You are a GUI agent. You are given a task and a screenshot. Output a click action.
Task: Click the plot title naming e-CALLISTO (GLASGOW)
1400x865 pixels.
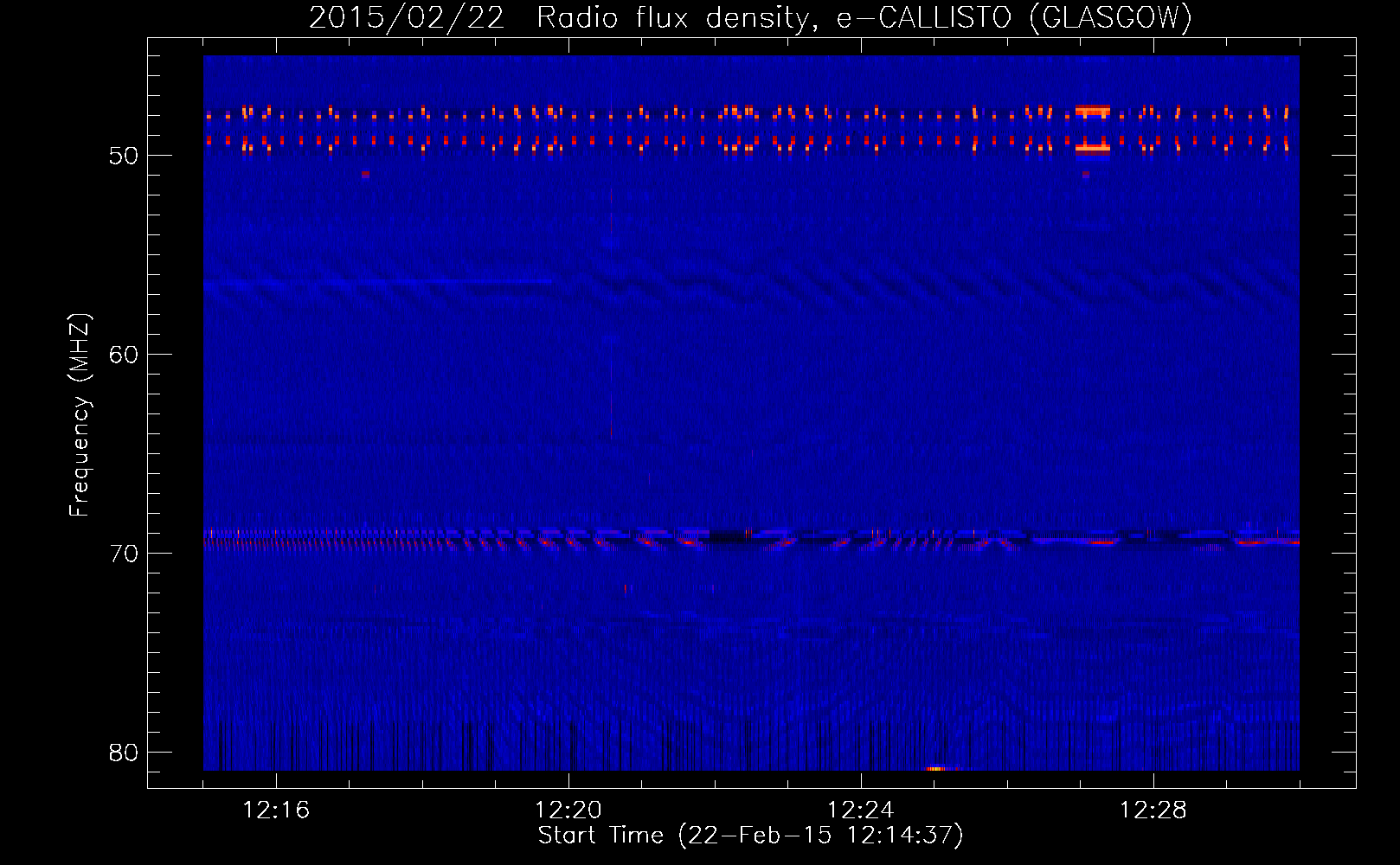(x=750, y=17)
